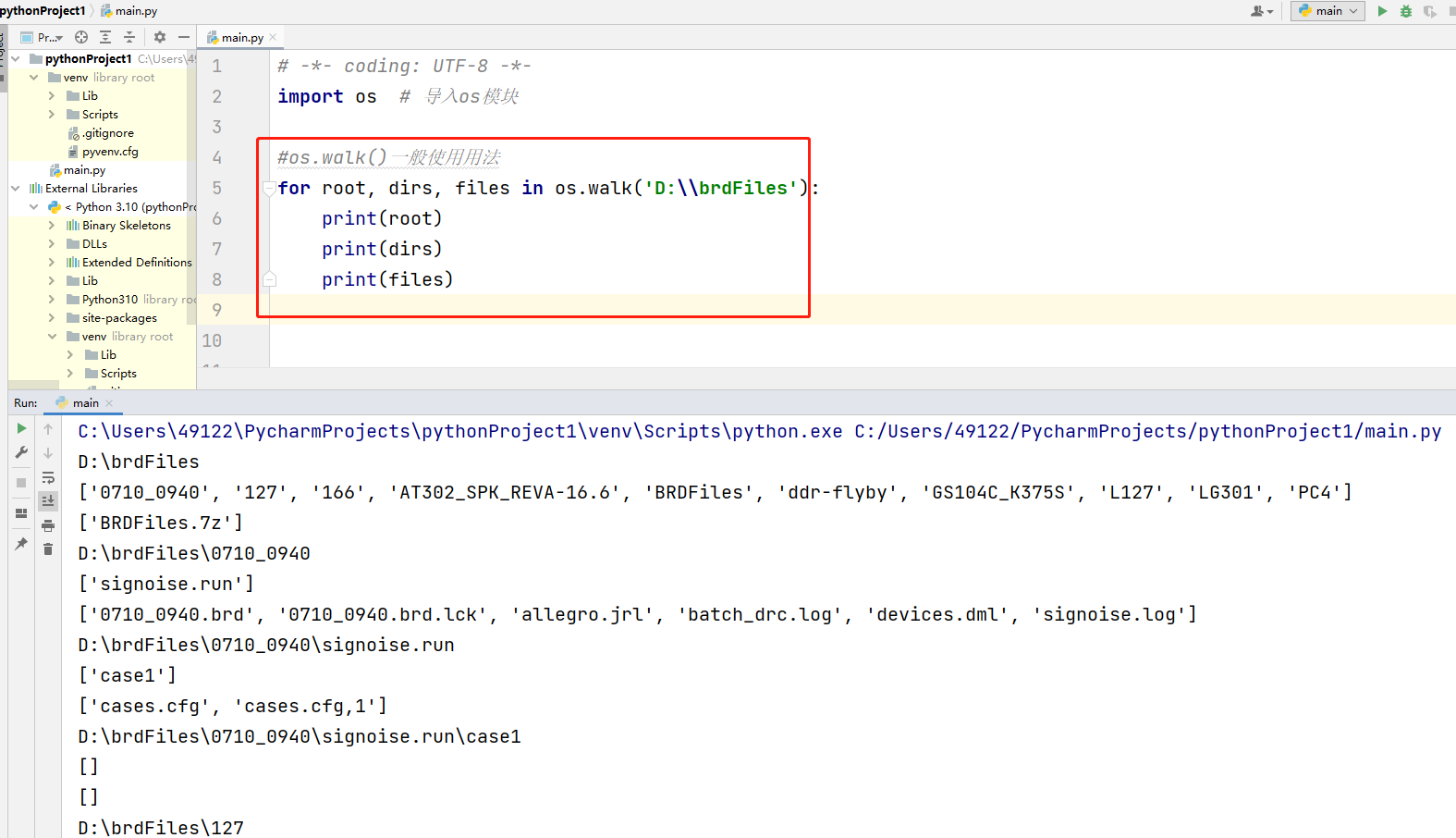Screen dimensions: 1456x838
Task: Click the coding UTF-8 comment line
Action: point(405,66)
